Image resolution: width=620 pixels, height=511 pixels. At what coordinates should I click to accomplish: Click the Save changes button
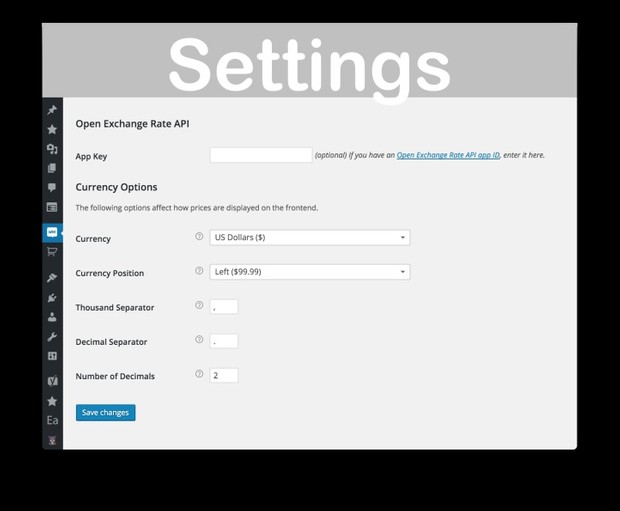(x=106, y=413)
